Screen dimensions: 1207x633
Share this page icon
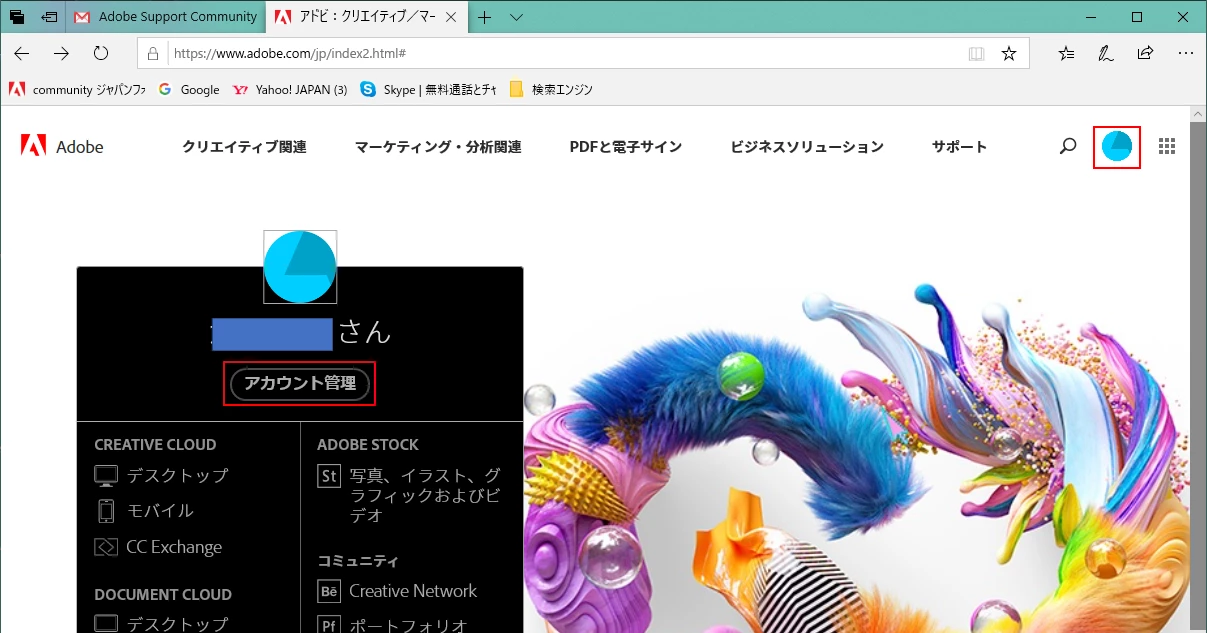1146,53
